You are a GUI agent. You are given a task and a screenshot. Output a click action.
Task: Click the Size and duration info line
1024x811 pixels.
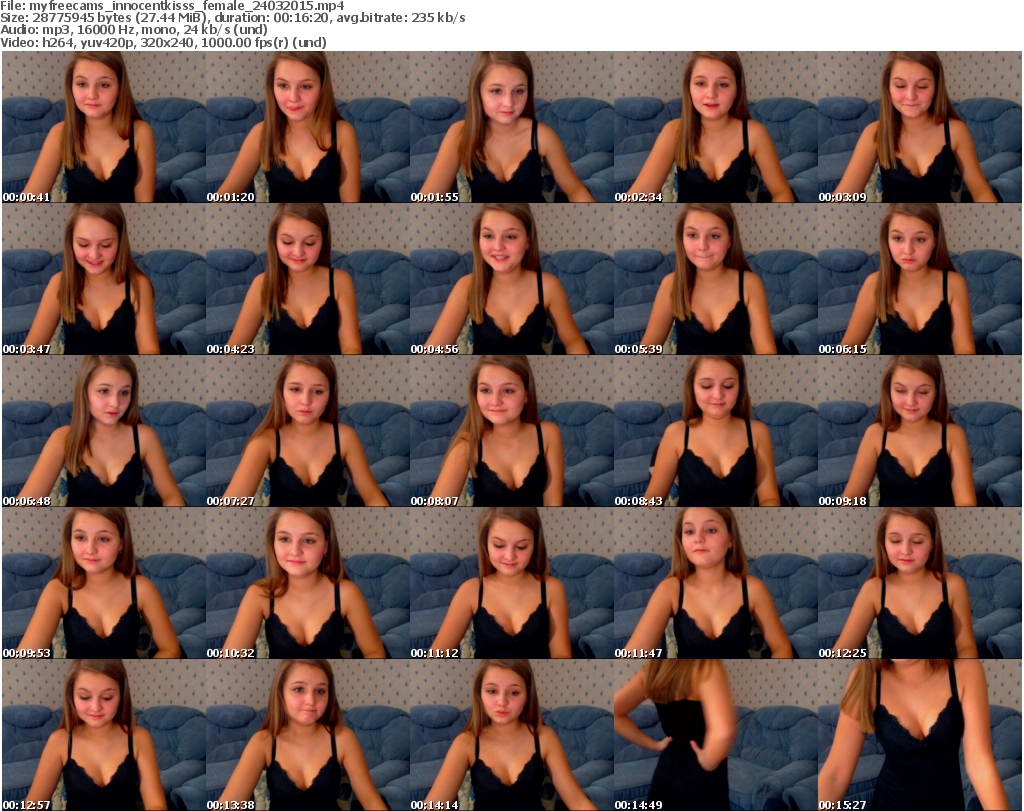tap(233, 18)
